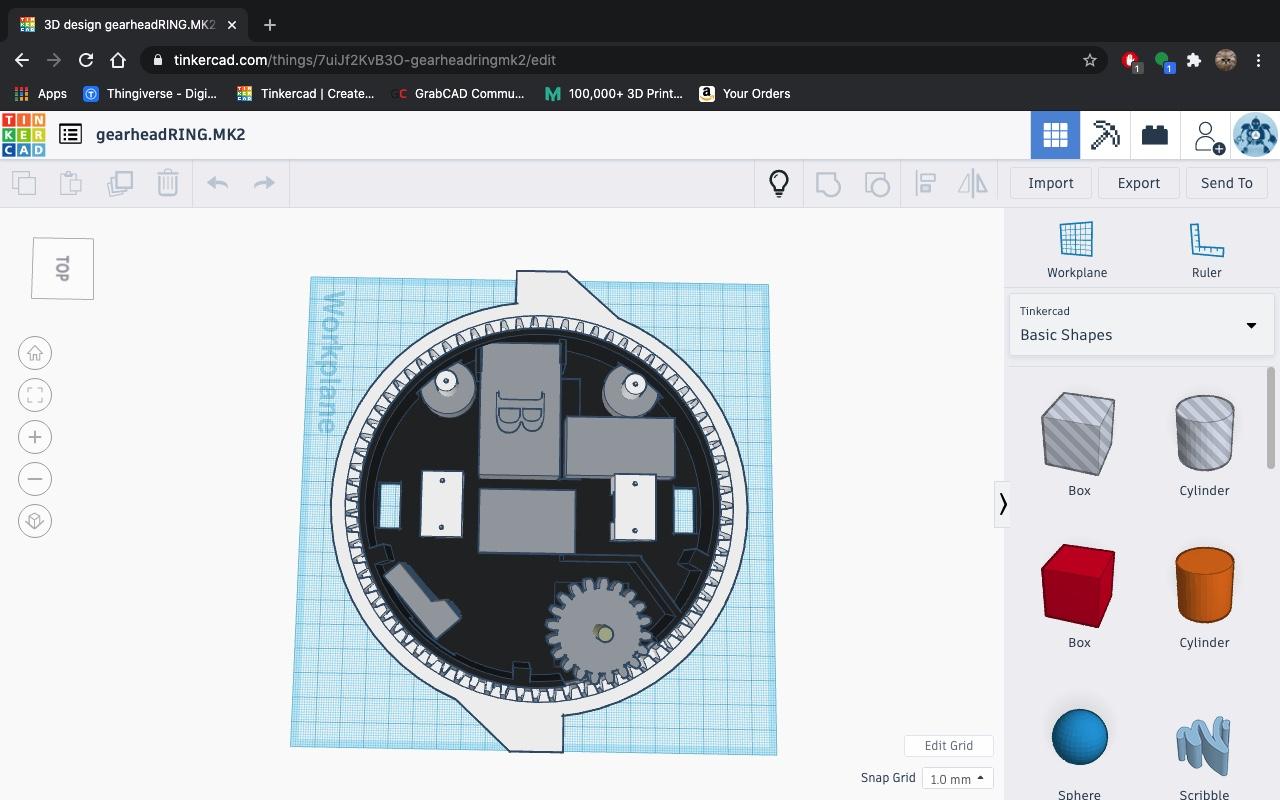Click the Delete trash icon
The image size is (1280, 800).
[x=167, y=183]
